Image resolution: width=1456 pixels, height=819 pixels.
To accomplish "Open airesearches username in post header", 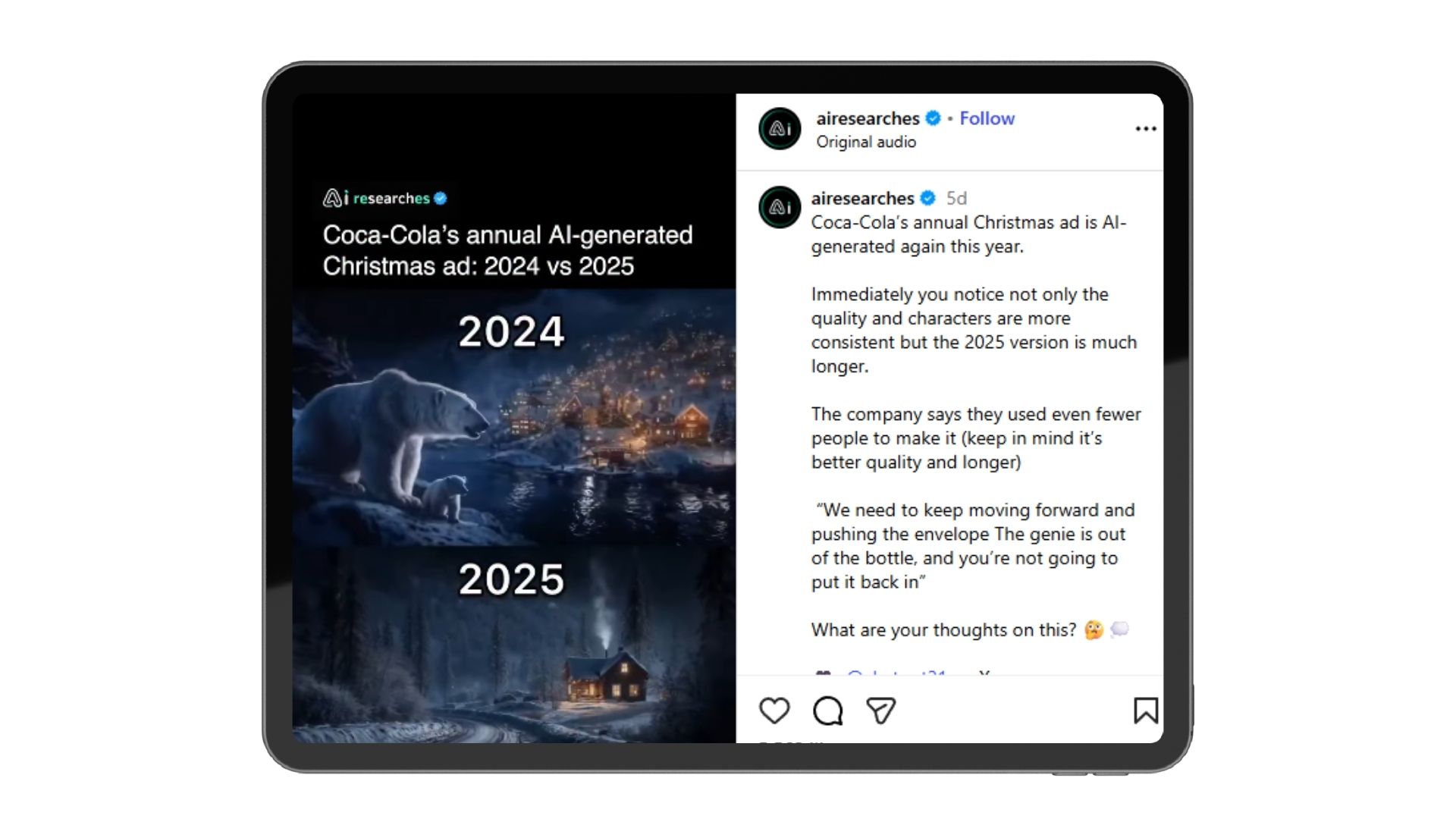I will coord(868,118).
